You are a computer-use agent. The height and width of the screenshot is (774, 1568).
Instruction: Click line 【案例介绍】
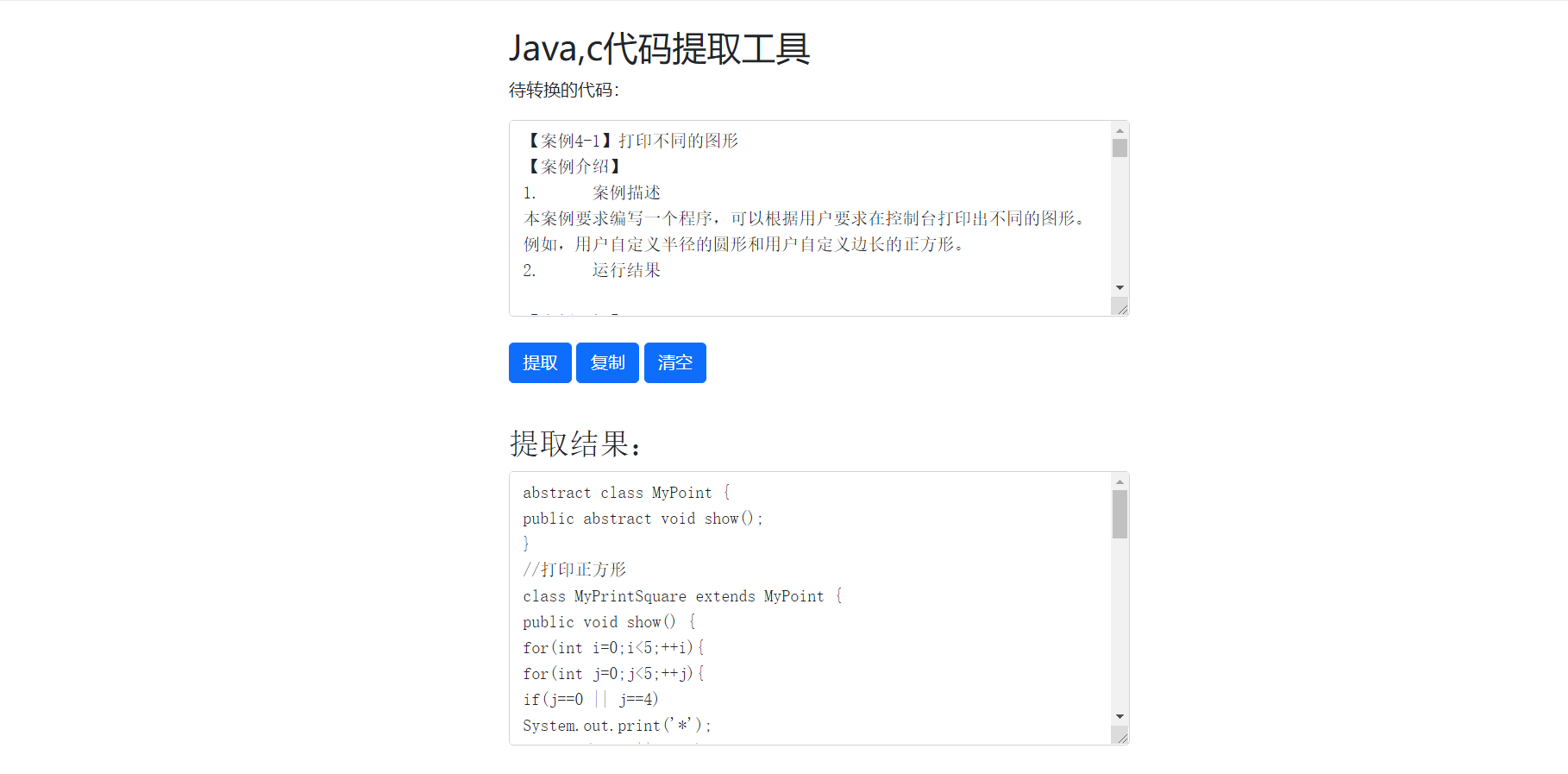coord(573,167)
